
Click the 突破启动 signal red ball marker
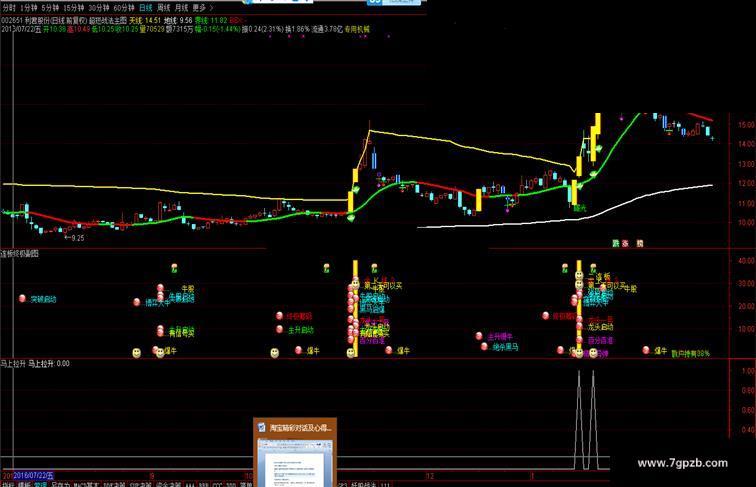[x=22, y=298]
